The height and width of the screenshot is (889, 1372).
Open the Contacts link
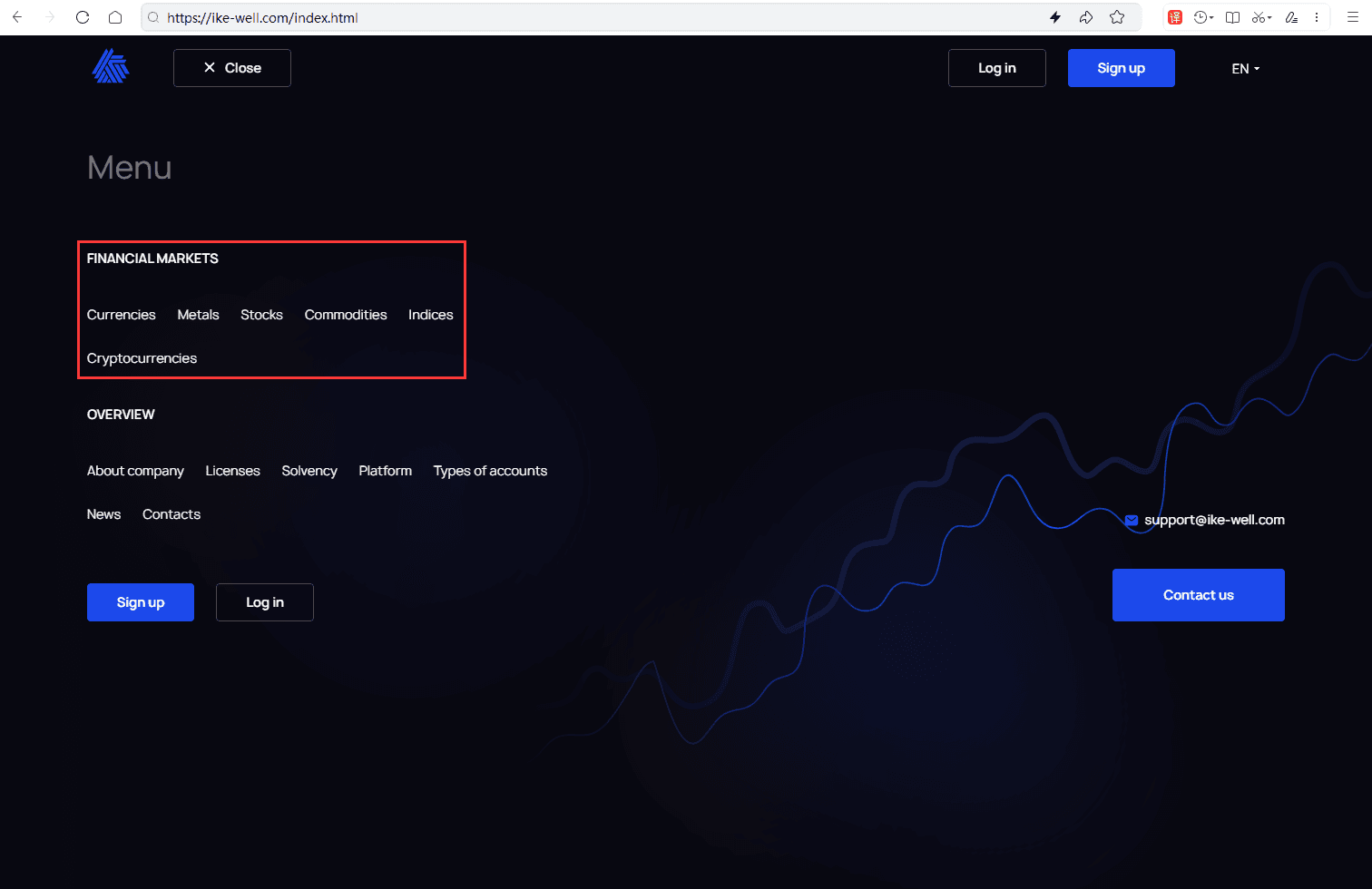171,514
